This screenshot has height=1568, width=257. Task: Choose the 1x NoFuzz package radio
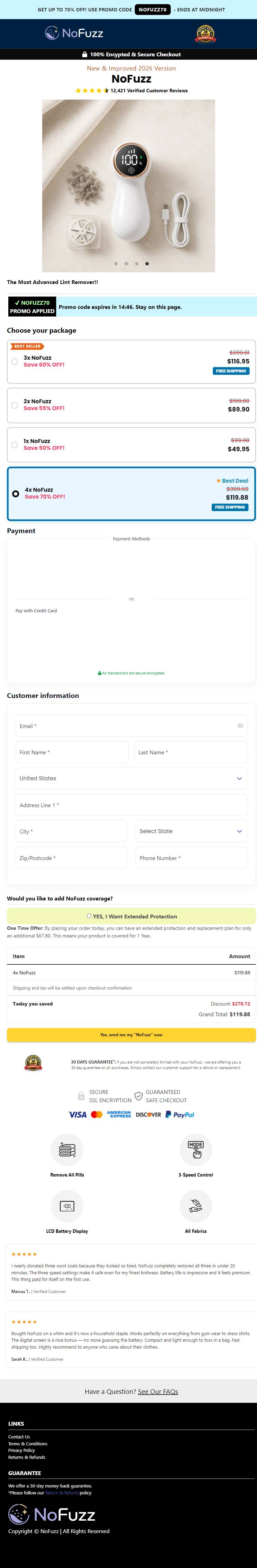(x=15, y=444)
